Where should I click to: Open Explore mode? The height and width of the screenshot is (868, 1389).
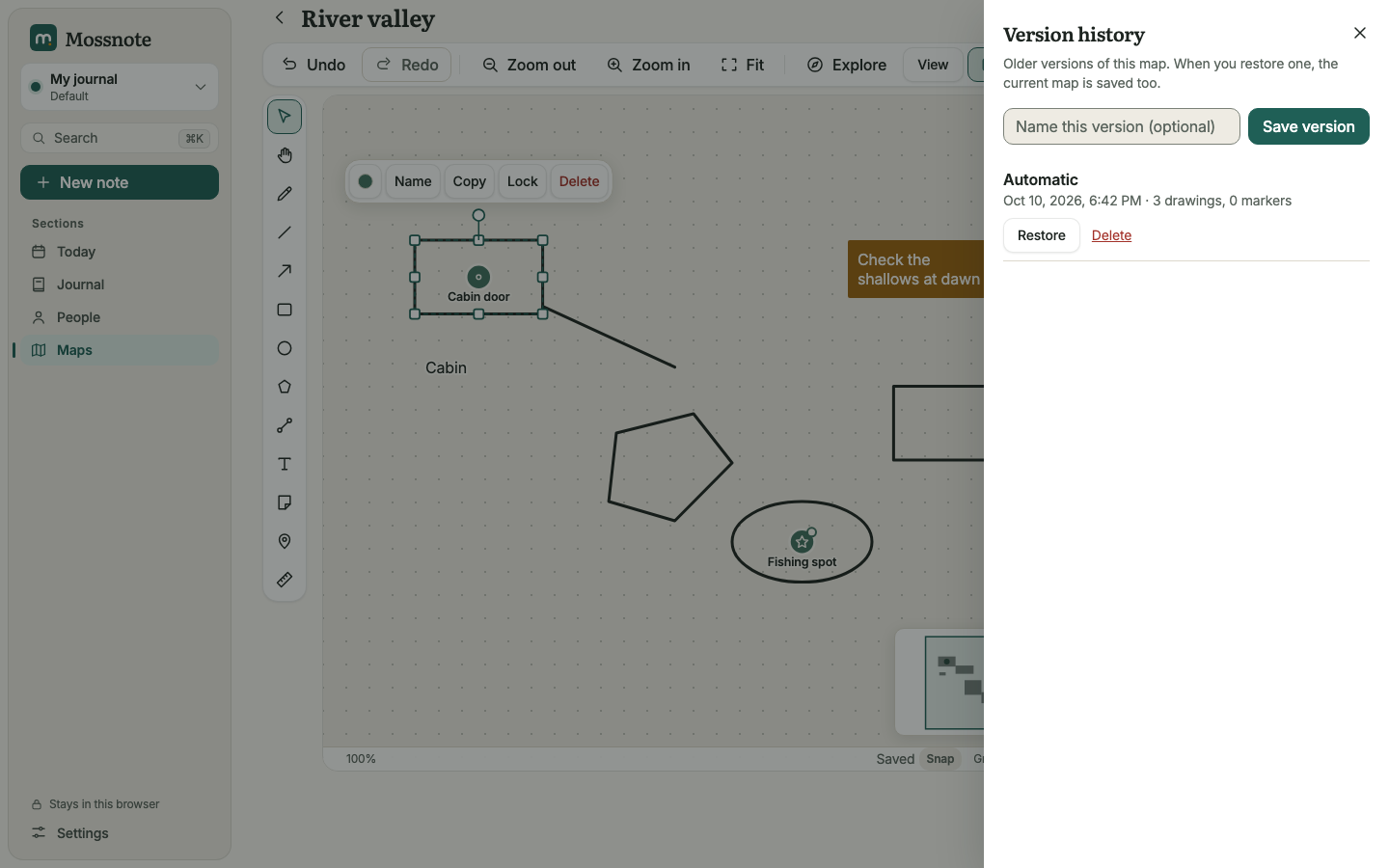point(847,65)
